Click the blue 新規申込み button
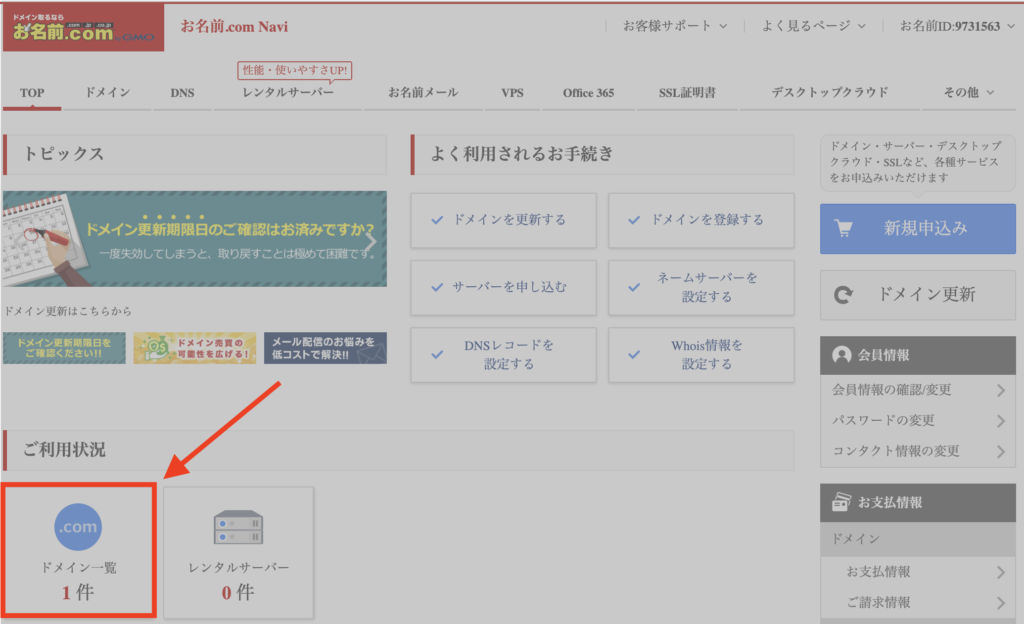 tap(918, 228)
